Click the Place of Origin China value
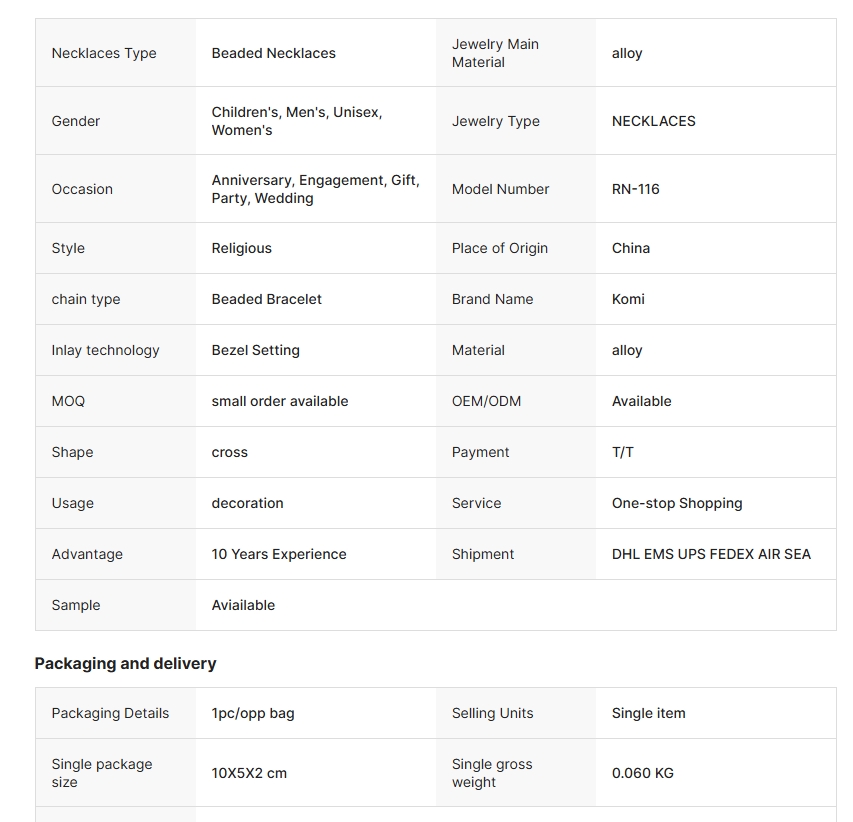 (x=631, y=248)
